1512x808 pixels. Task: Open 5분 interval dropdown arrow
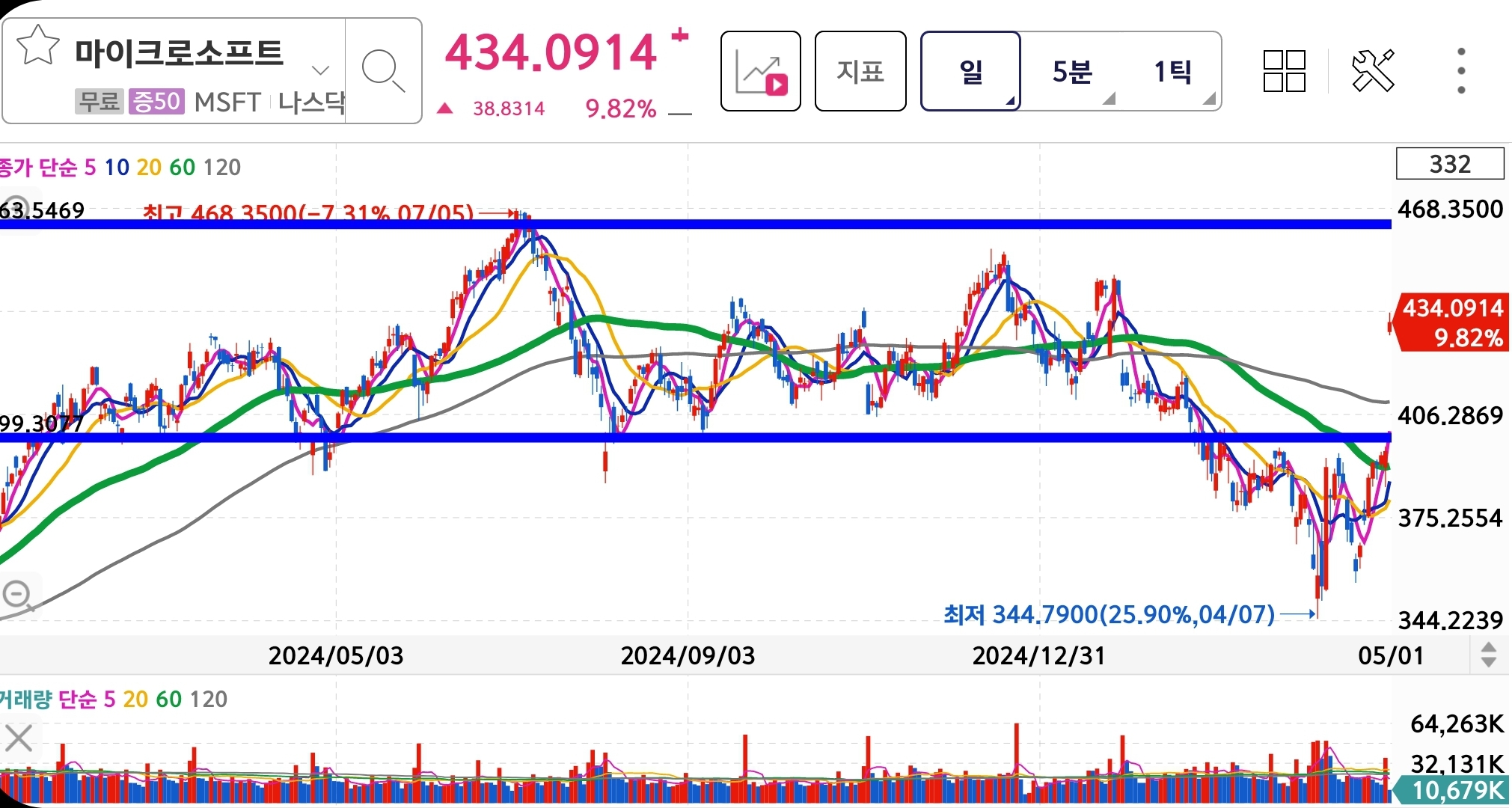1109,99
